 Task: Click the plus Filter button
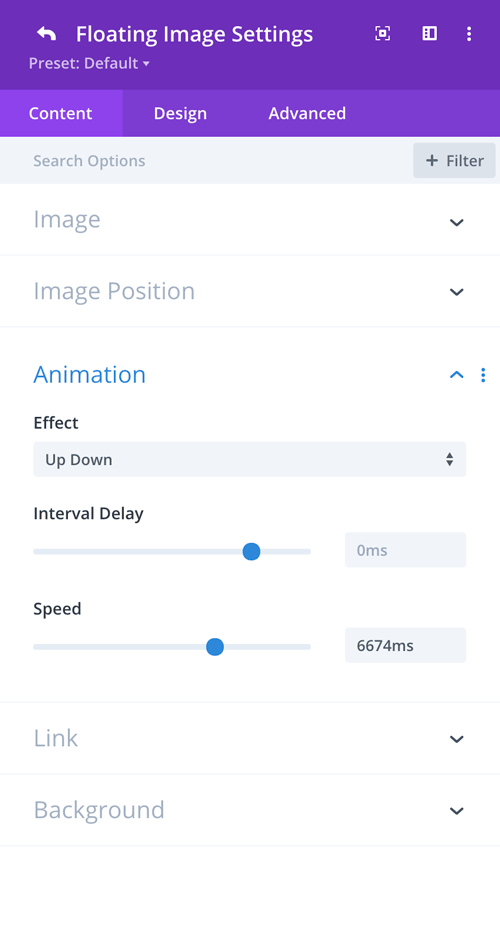tap(454, 161)
